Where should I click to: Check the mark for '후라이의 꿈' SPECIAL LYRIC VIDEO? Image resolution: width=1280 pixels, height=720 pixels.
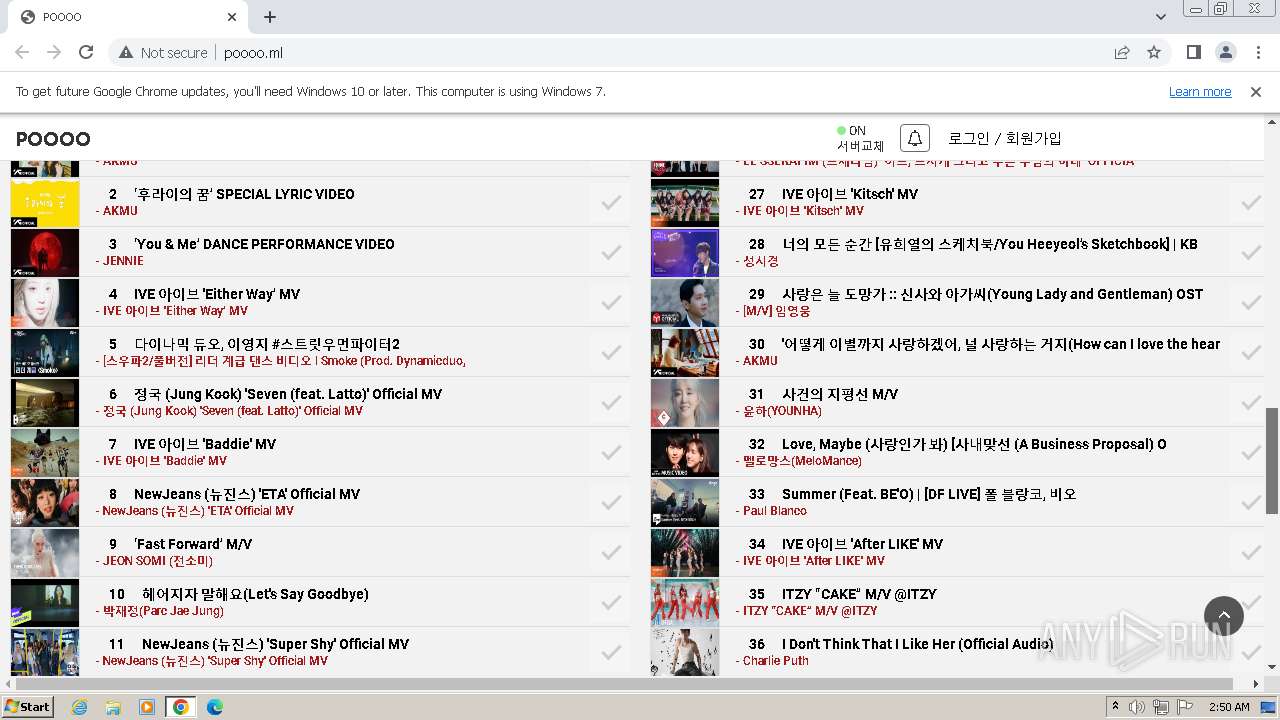pyautogui.click(x=611, y=202)
